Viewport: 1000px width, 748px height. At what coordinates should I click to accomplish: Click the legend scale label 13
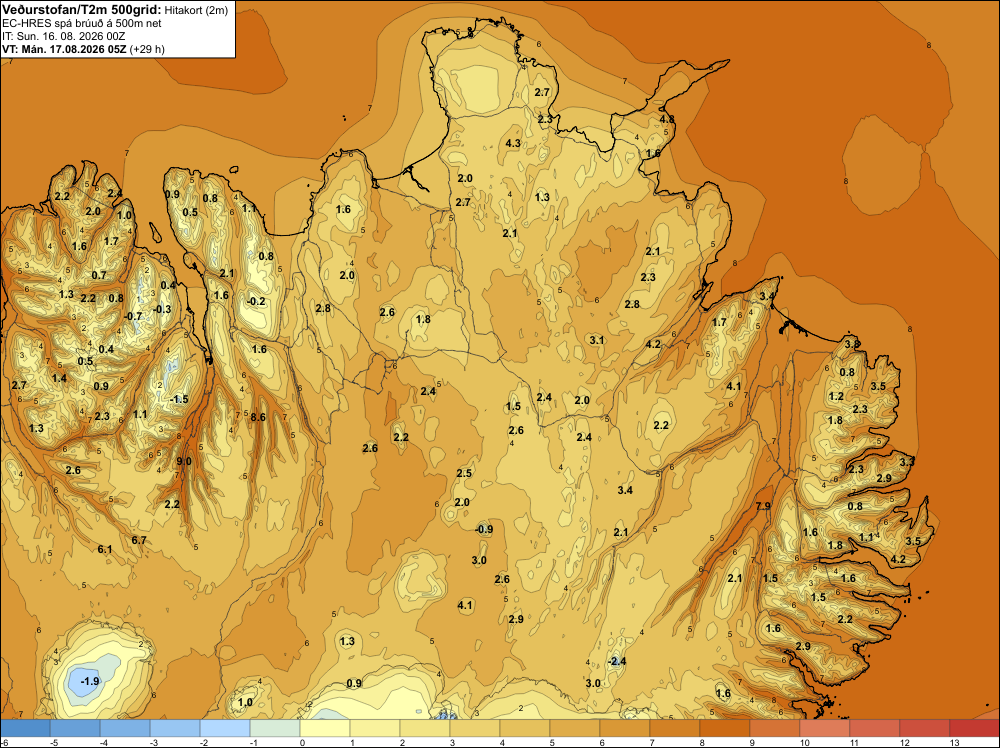(955, 743)
